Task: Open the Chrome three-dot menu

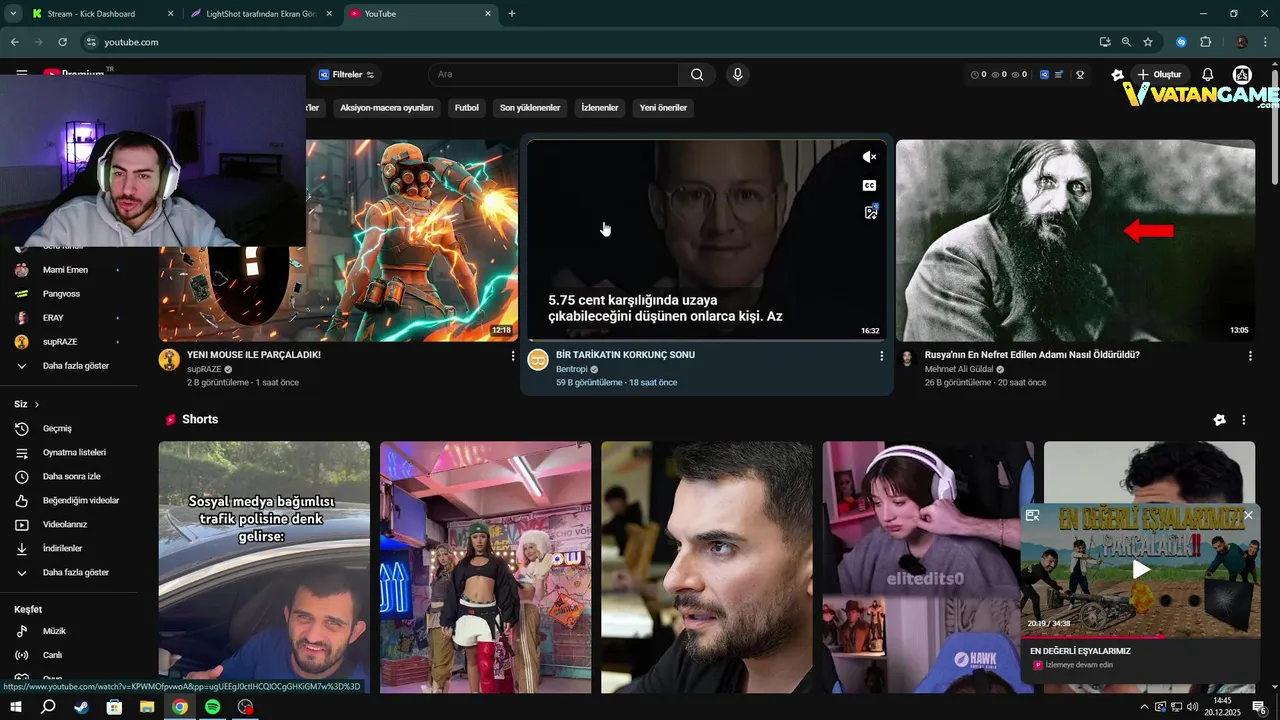Action: 1266,42
